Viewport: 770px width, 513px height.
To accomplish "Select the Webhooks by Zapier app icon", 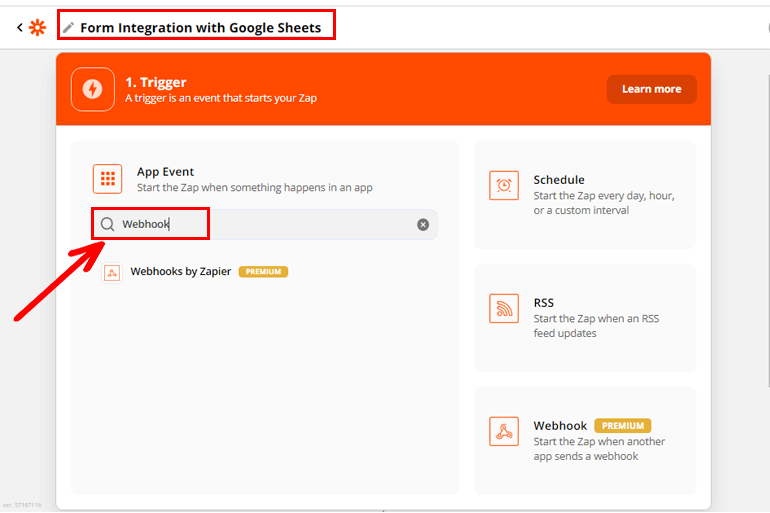I will click(x=112, y=272).
